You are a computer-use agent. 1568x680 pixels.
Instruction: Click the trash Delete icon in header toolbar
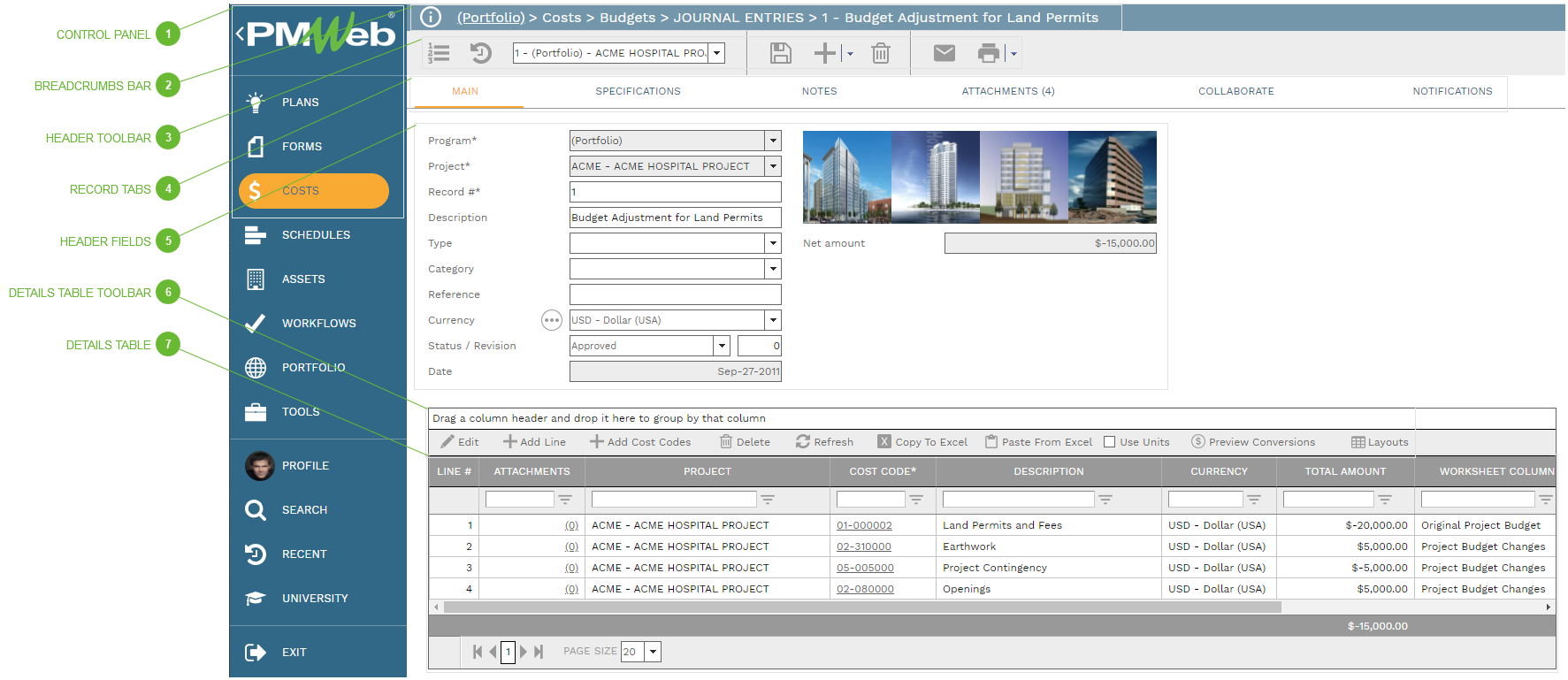coord(880,54)
